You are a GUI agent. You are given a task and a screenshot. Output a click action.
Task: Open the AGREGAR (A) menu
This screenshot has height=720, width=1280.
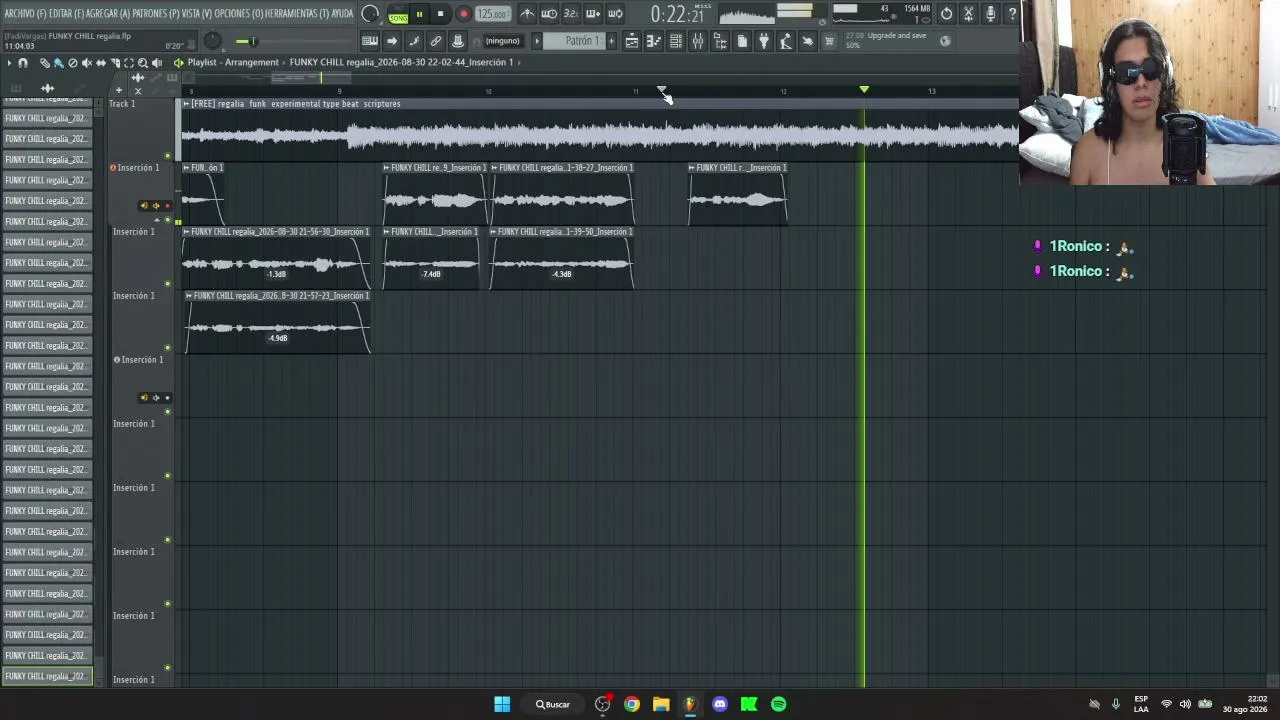tap(109, 14)
